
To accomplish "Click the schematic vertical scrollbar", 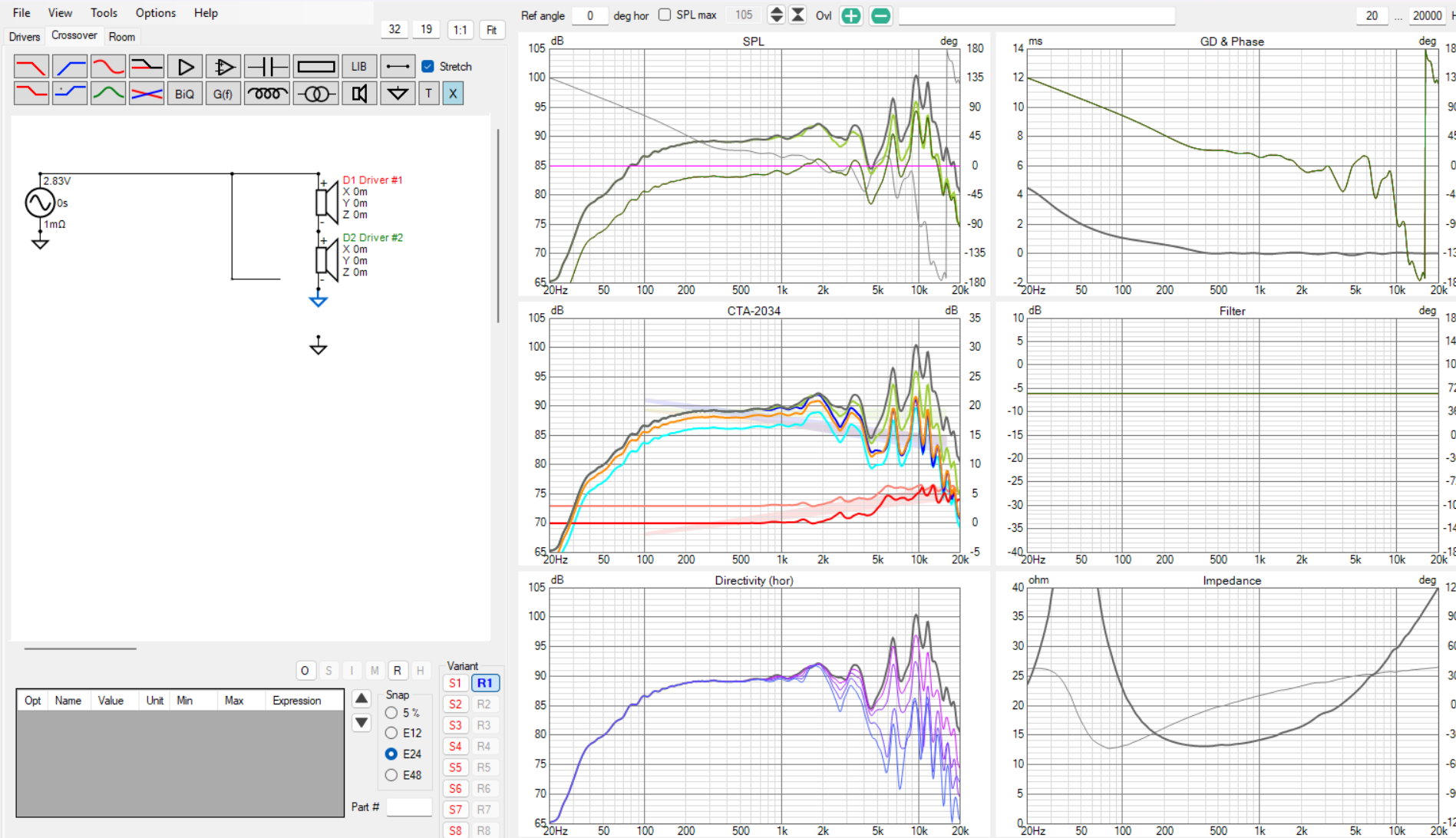I will (498, 226).
